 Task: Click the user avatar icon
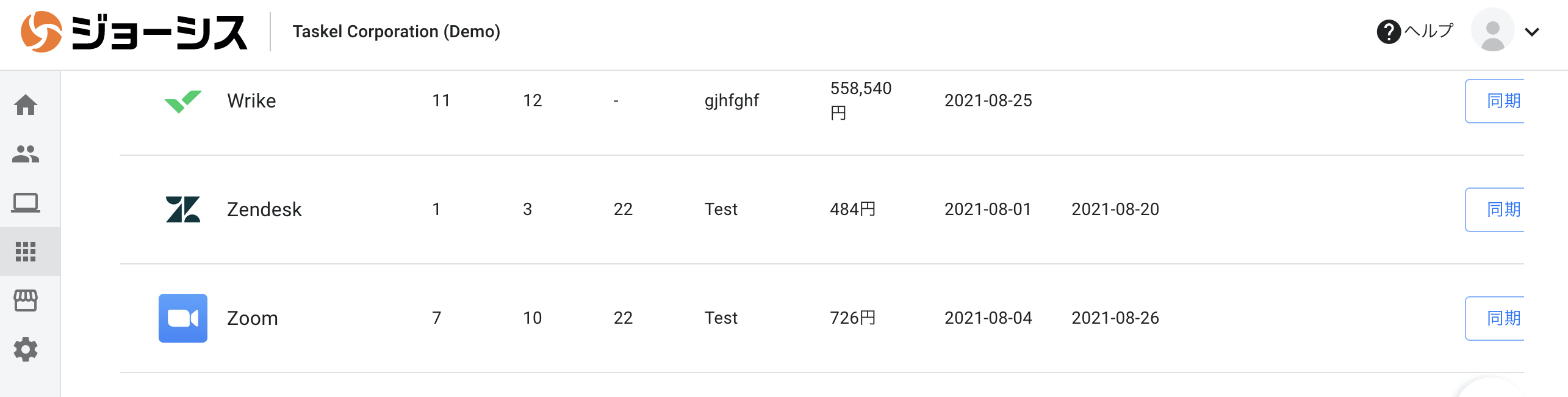pos(1492,31)
